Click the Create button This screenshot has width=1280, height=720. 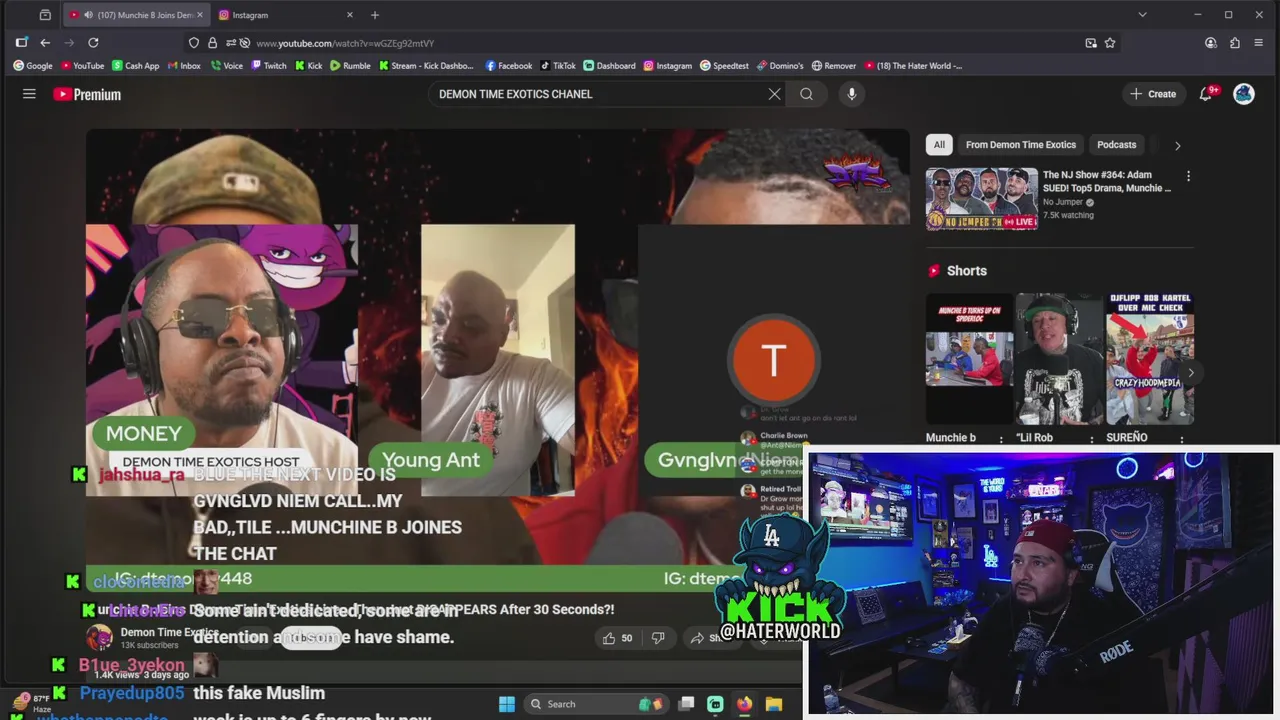[x=1153, y=94]
